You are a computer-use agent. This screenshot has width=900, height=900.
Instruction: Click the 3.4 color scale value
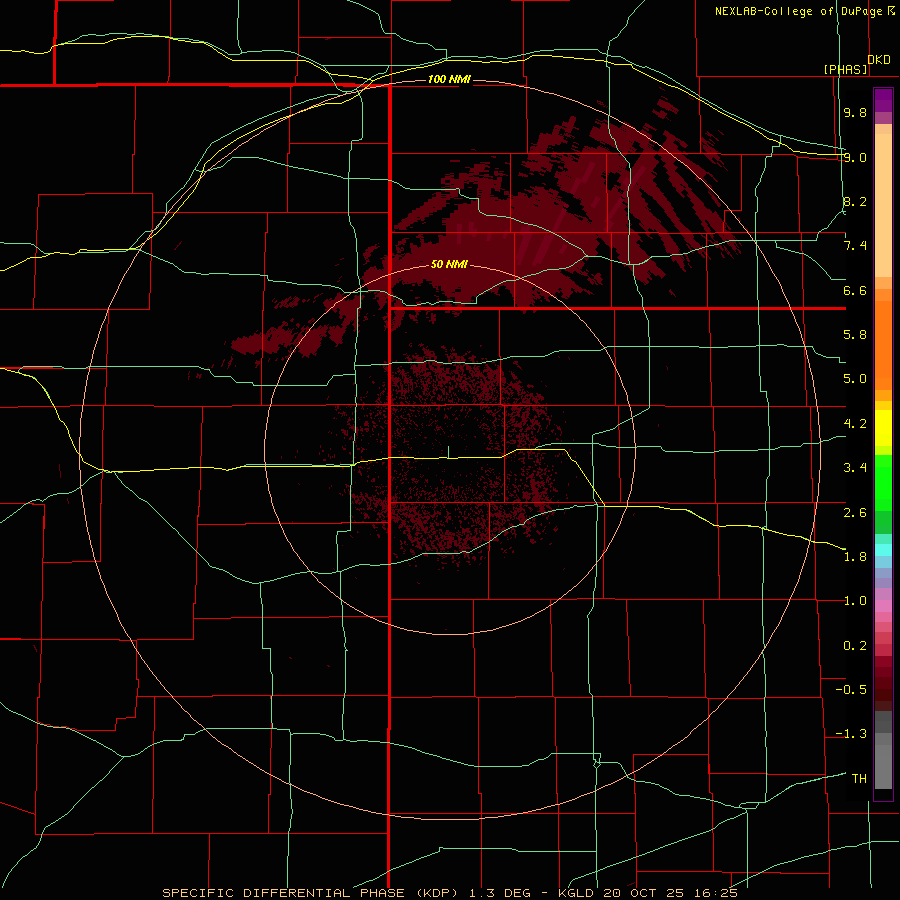855,468
